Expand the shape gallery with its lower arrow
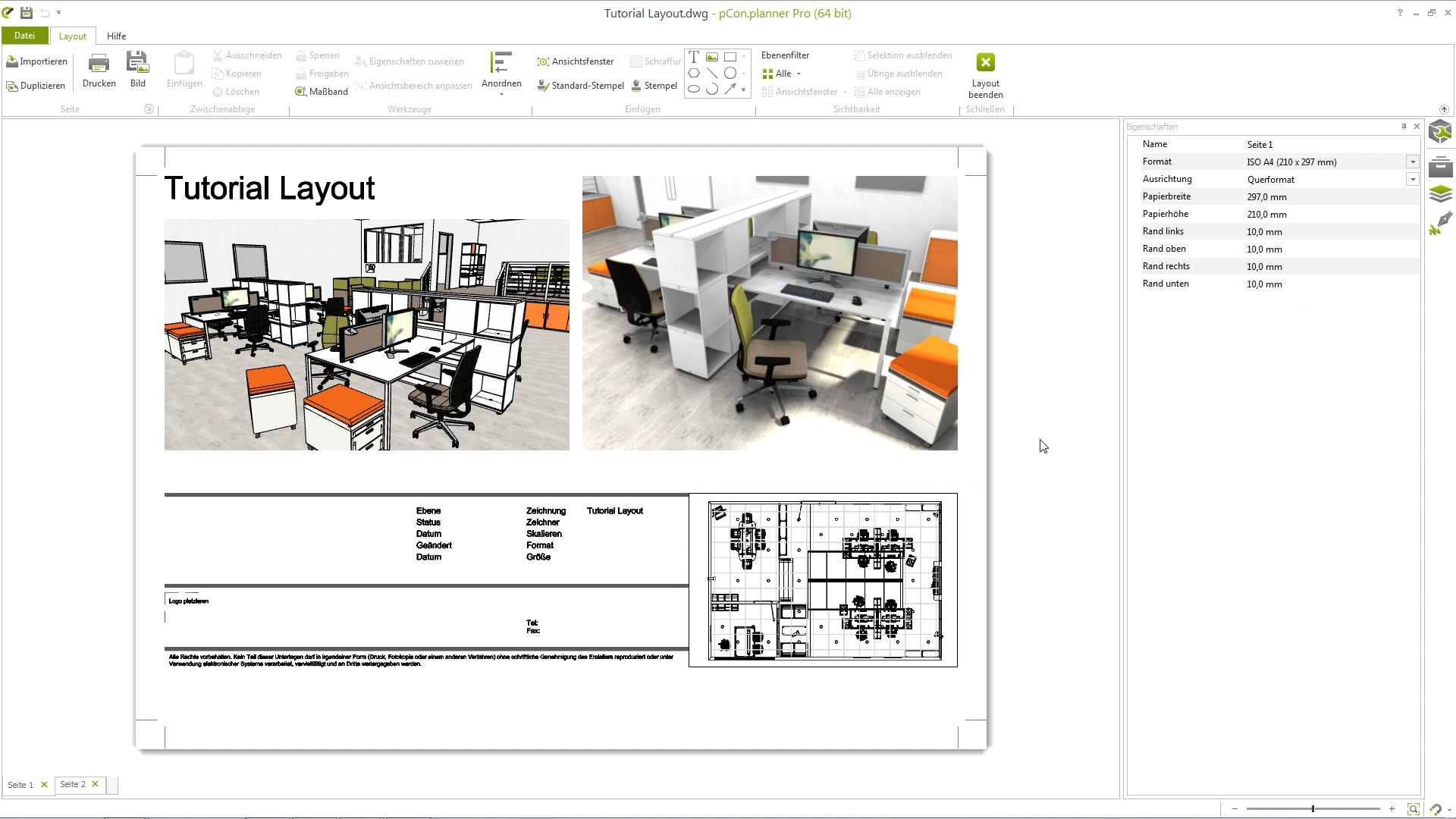The image size is (1456, 819). click(x=744, y=90)
